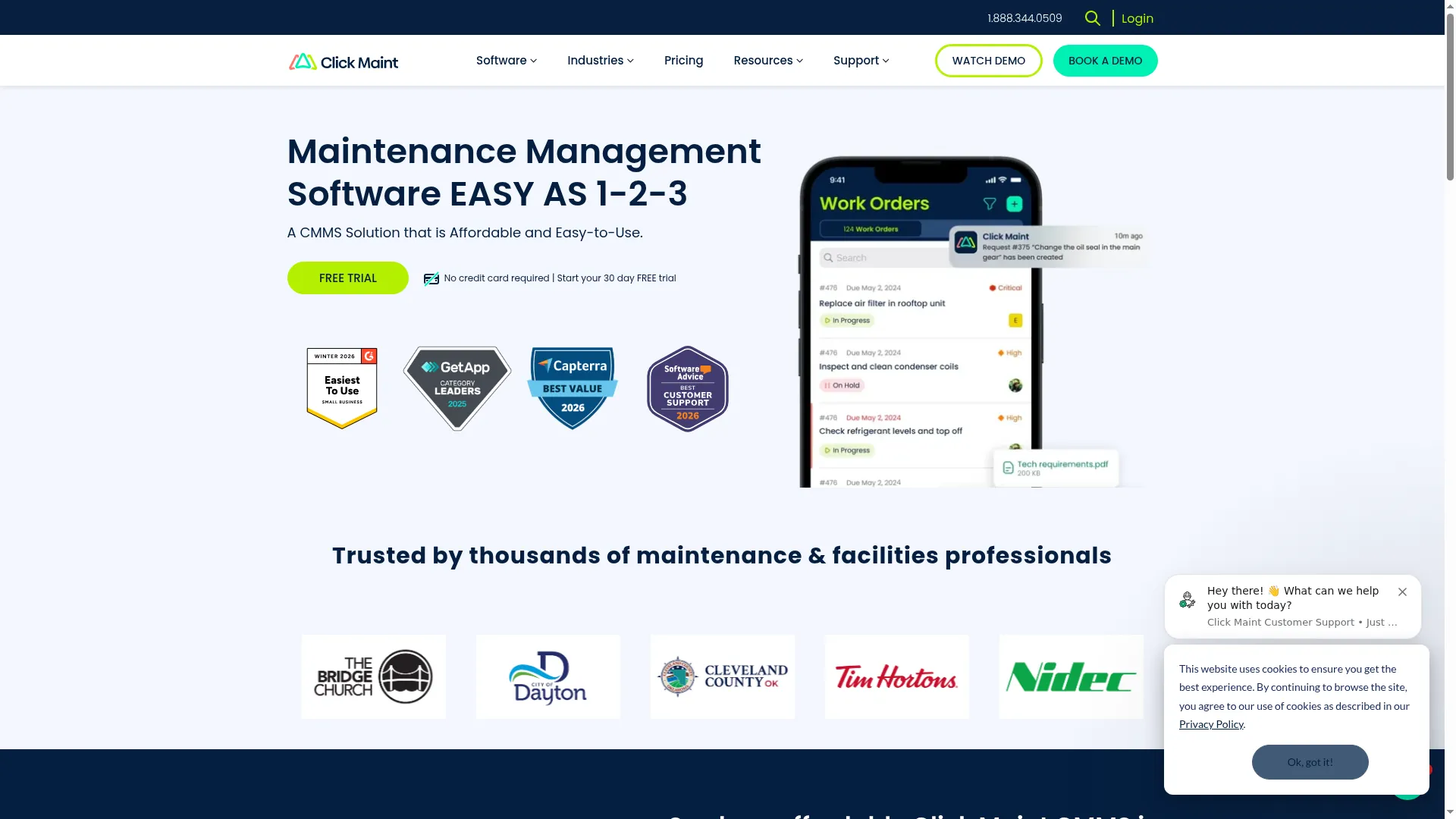This screenshot has height=819, width=1456.
Task: Open the Privacy Policy link
Action: 1211,724
